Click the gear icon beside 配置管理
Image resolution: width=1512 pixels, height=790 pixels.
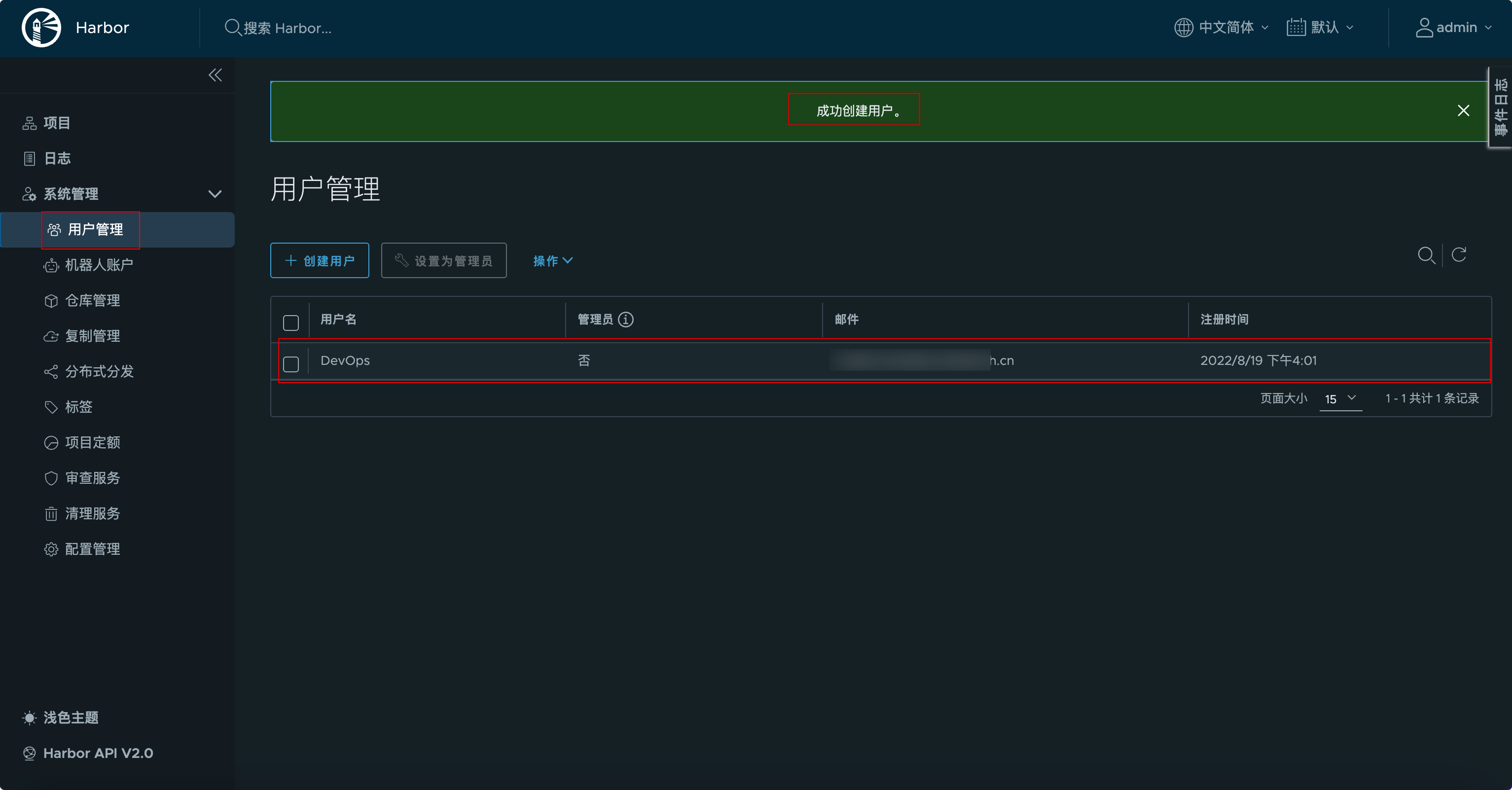pyautogui.click(x=51, y=549)
